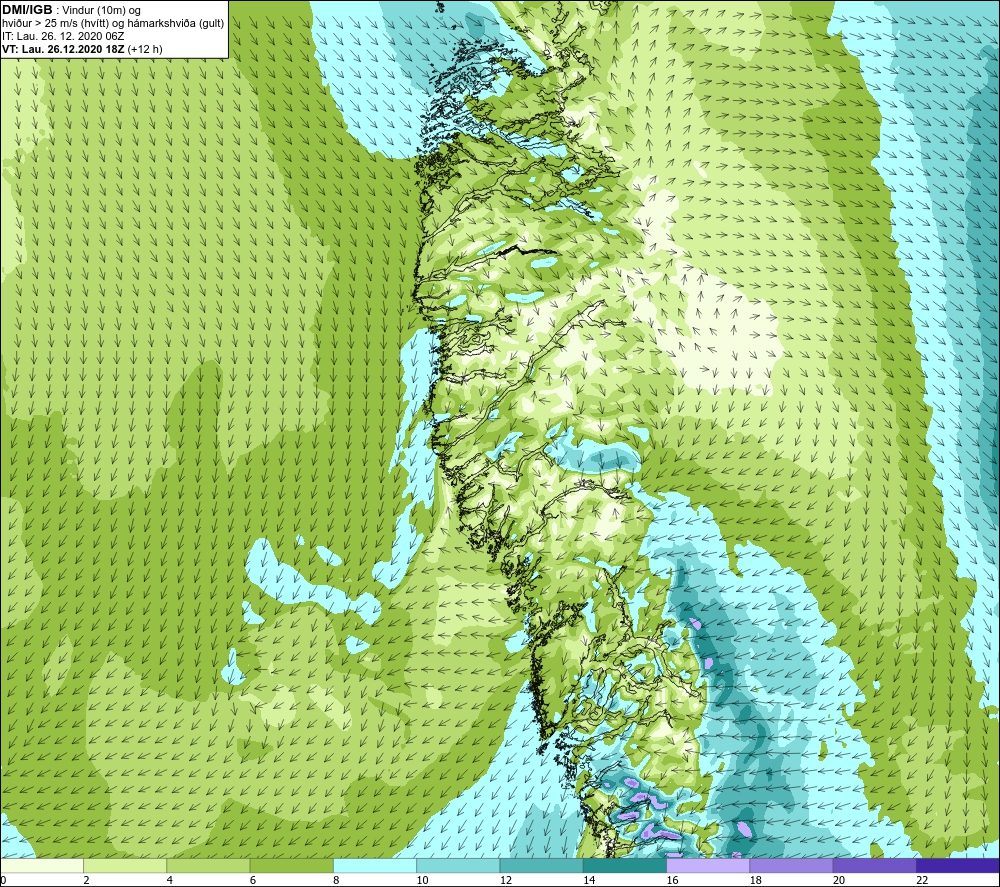
Task: Click the legend line mentioning 'hámarkshviða (gult)'
Action: pos(113,24)
